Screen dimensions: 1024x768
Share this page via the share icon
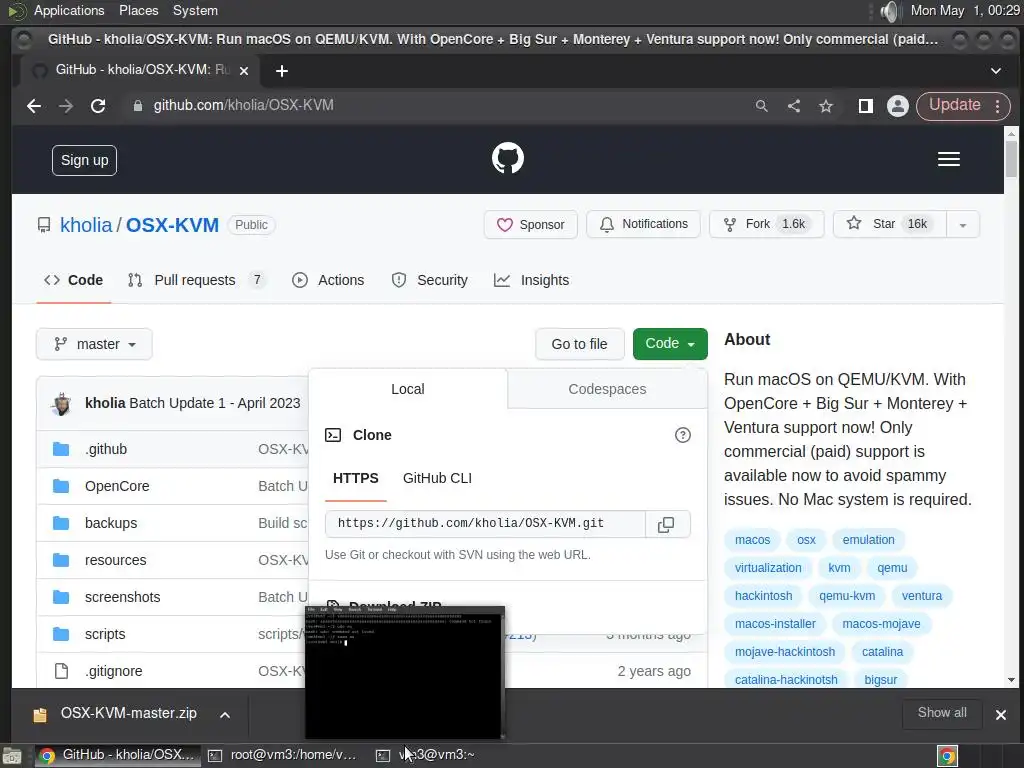[x=793, y=106]
